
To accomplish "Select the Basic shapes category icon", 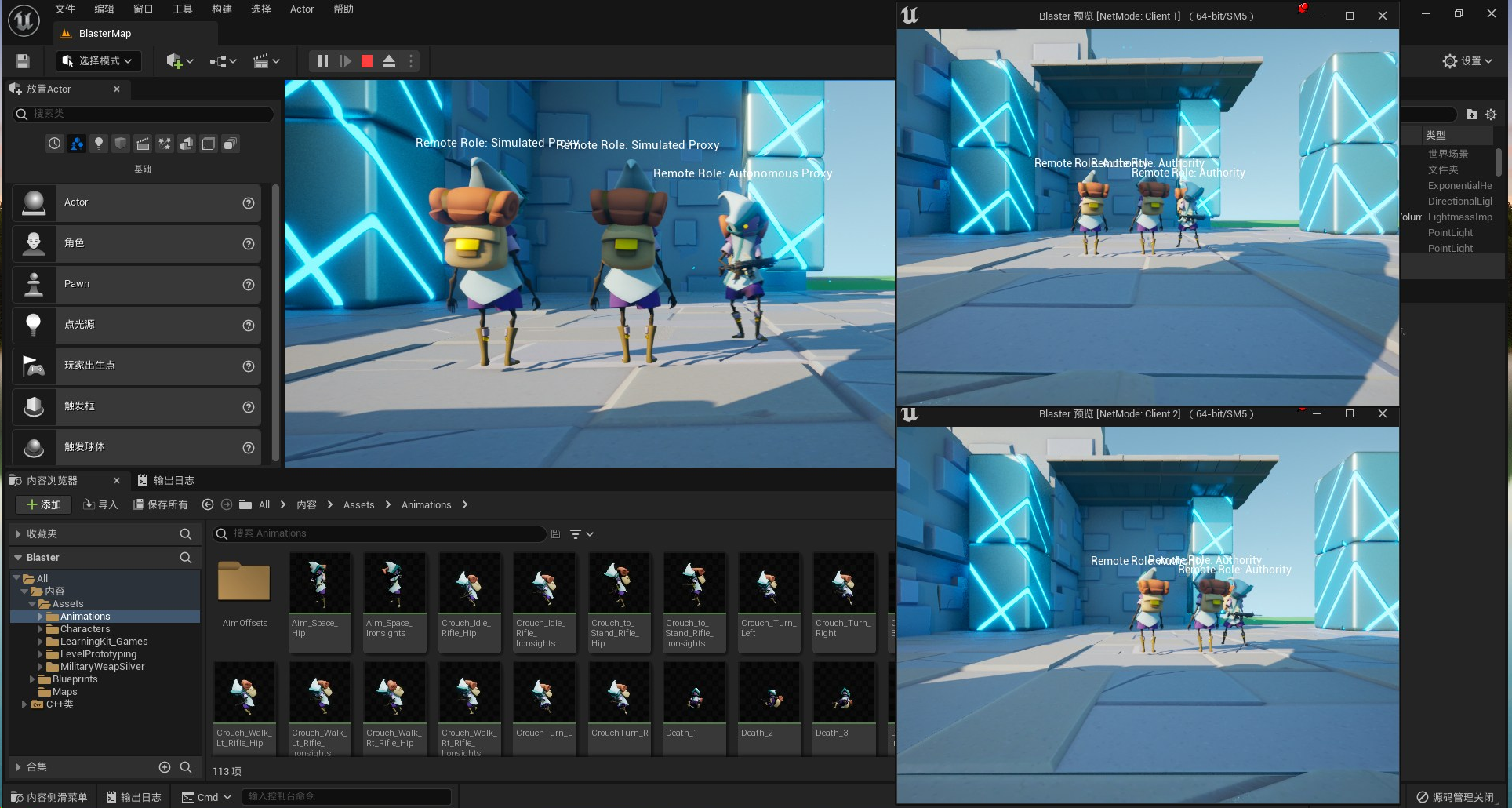I will click(76, 144).
